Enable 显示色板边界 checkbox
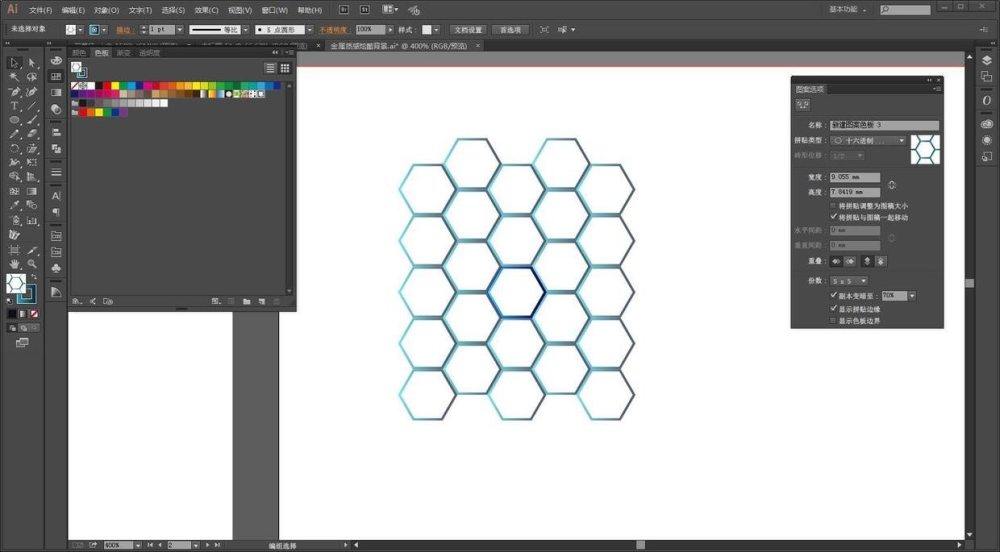This screenshot has height=552, width=1000. [x=834, y=320]
